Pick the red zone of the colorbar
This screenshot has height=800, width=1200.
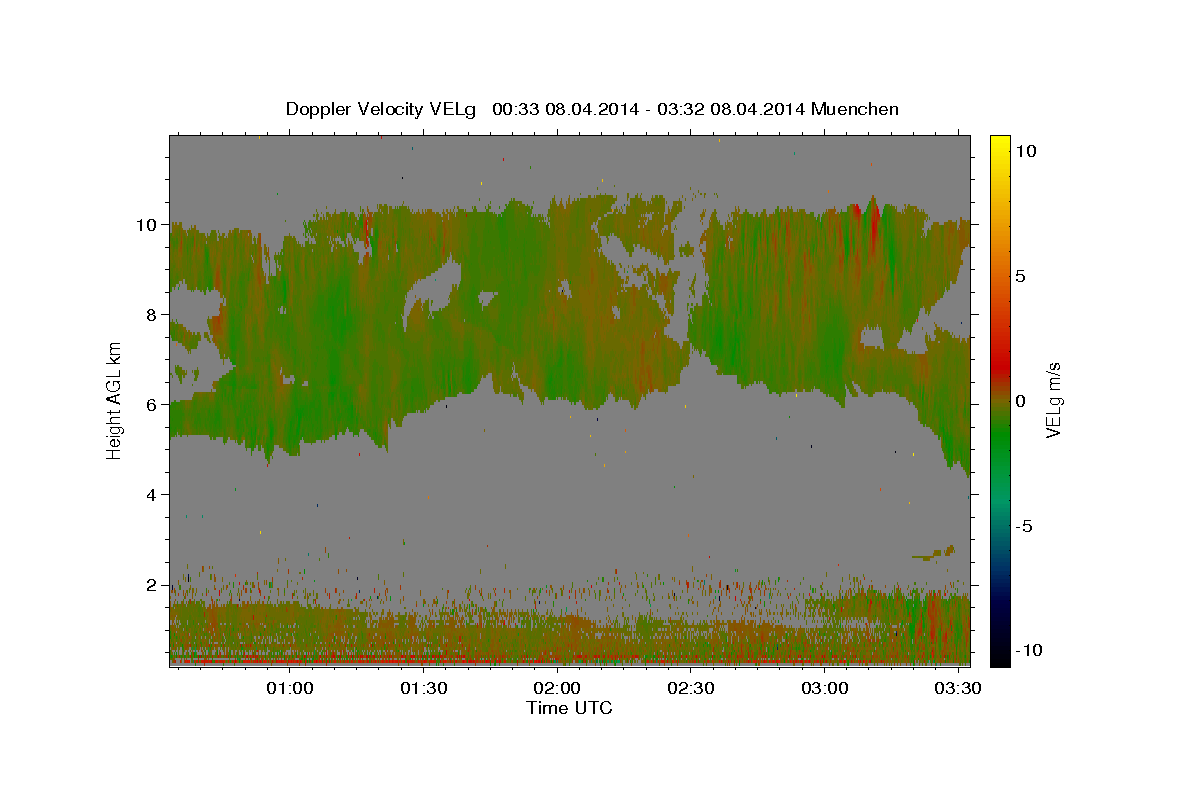[x=999, y=368]
